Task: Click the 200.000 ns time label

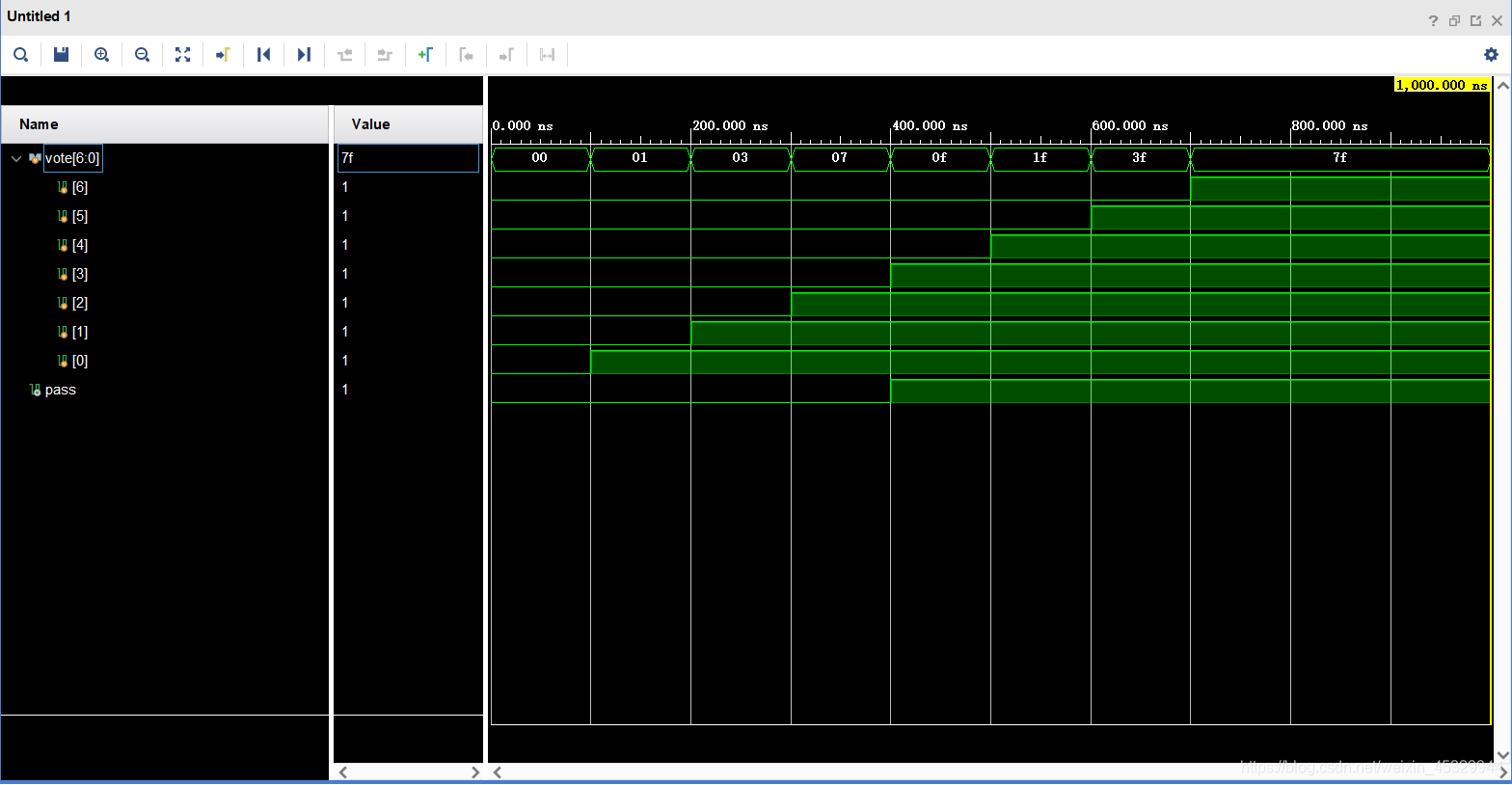Action: (x=731, y=126)
